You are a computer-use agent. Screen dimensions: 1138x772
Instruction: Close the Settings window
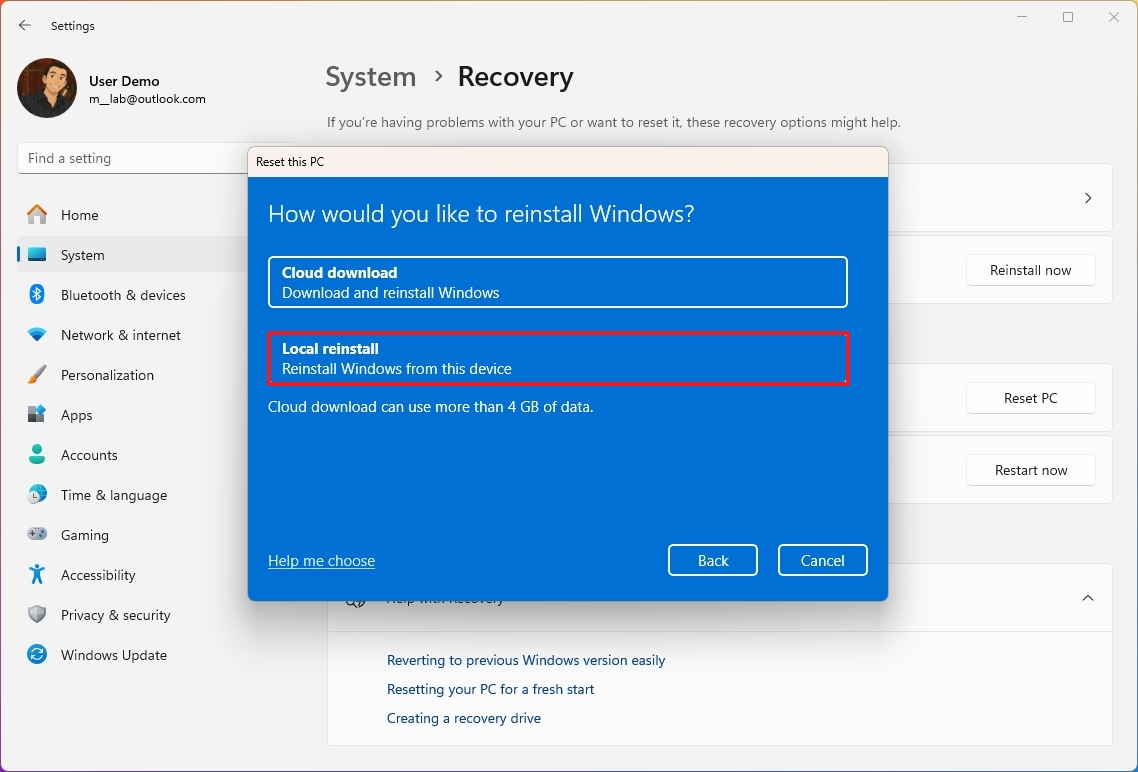1113,17
